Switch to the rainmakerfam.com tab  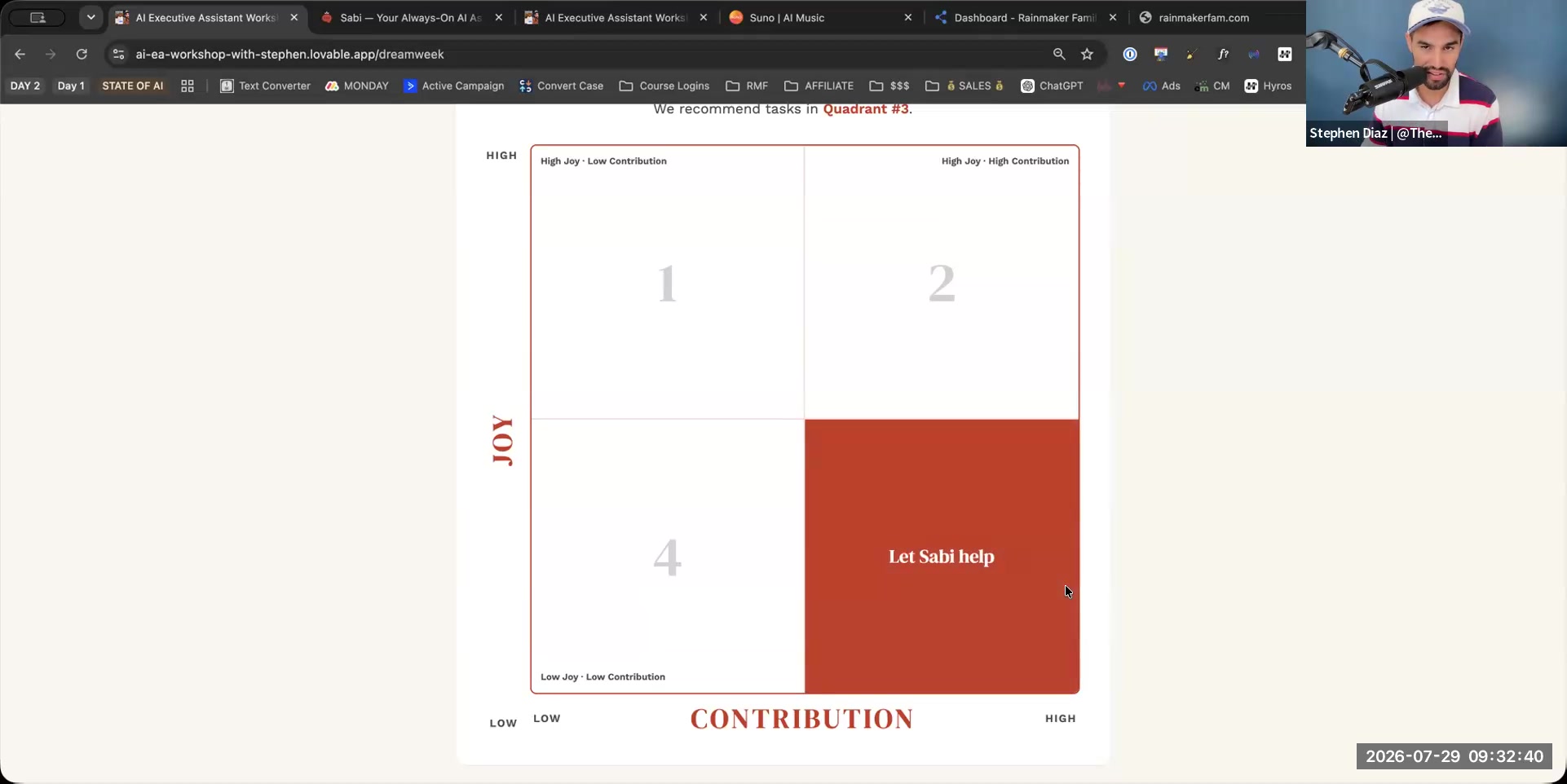[1203, 17]
